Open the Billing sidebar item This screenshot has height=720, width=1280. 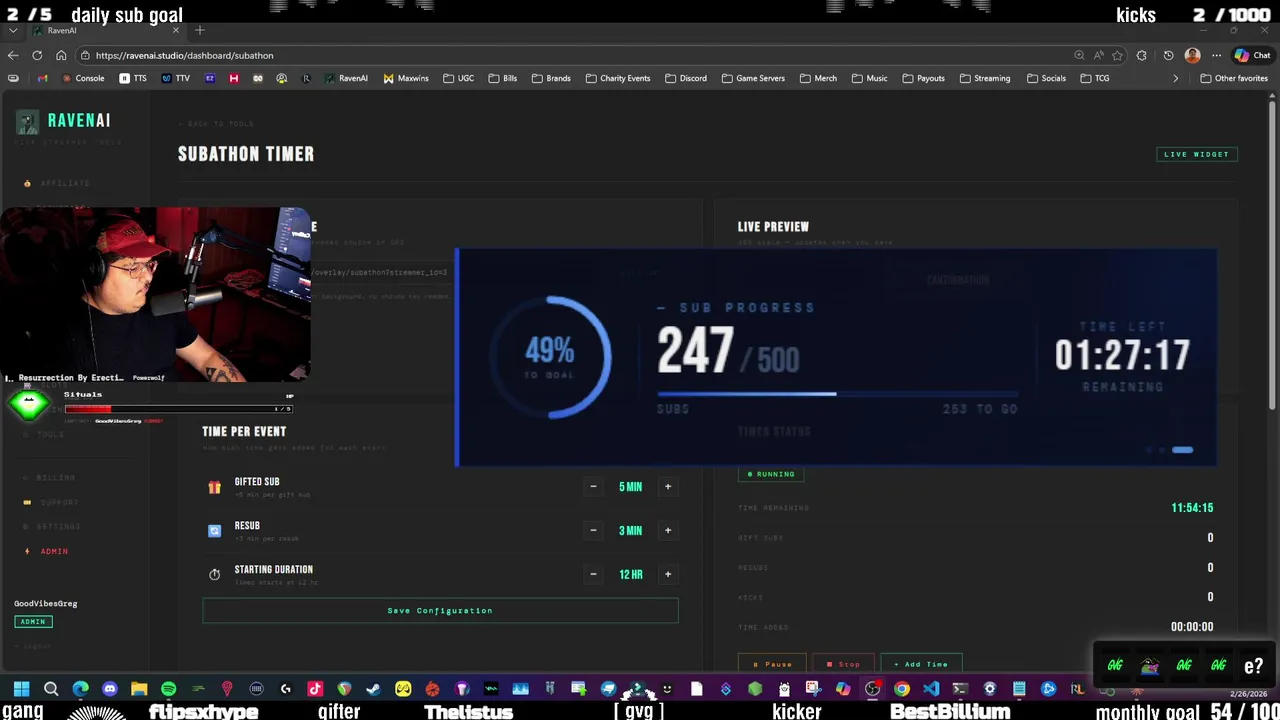pyautogui.click(x=50, y=478)
